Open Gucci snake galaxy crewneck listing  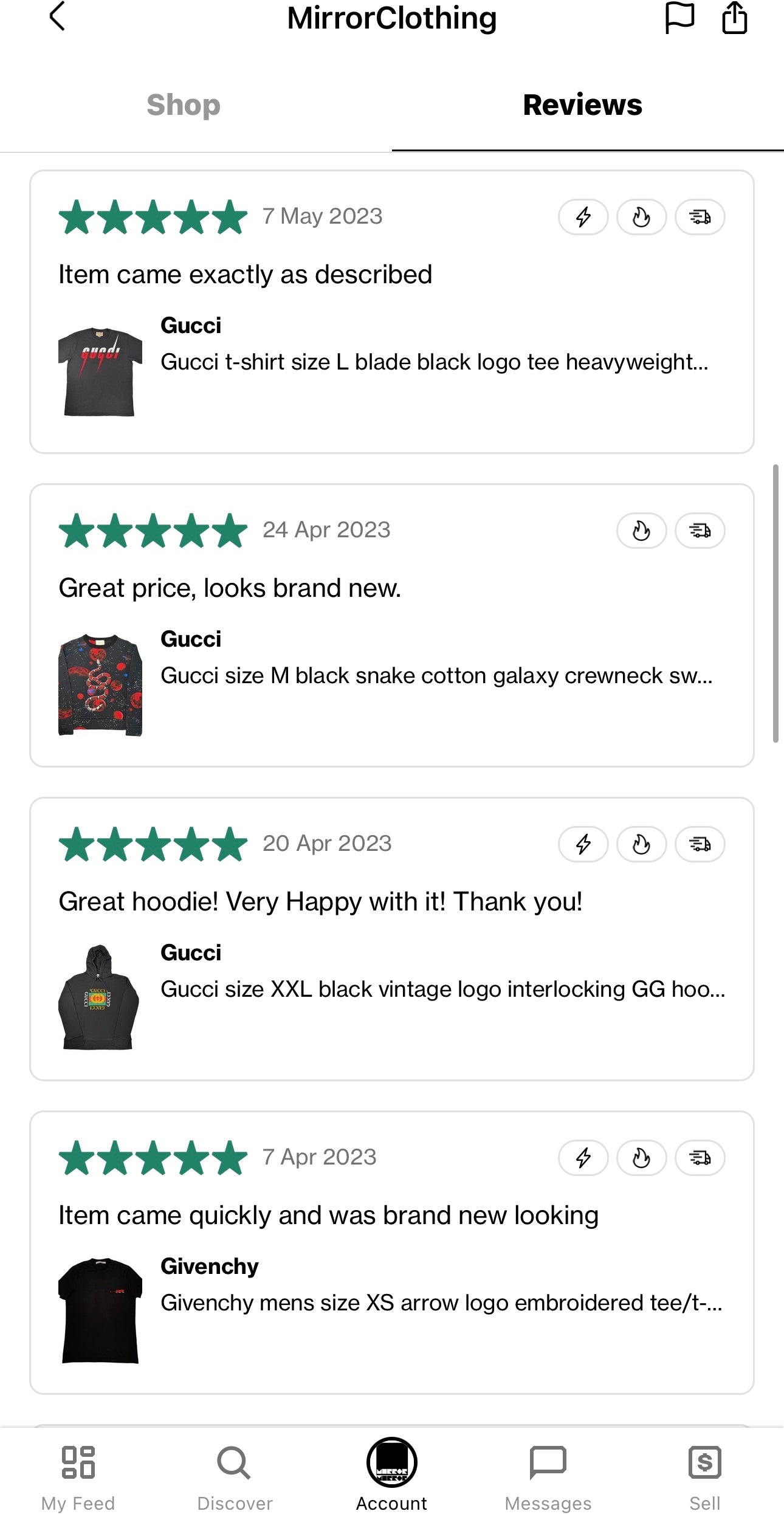coord(436,676)
